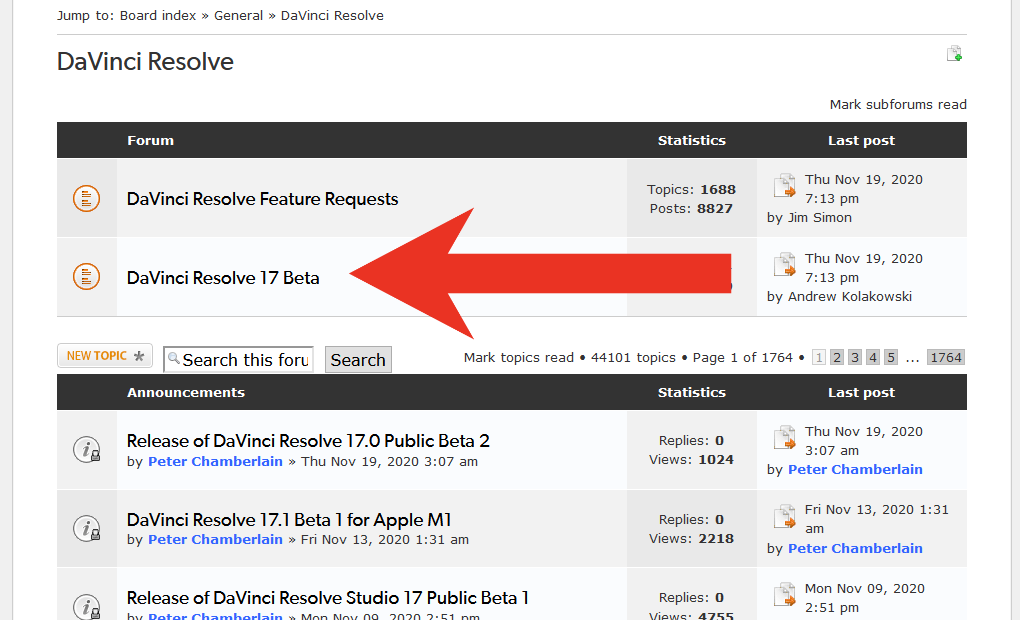Click Topics: 1688 statistic
1020x620 pixels.
(x=691, y=190)
